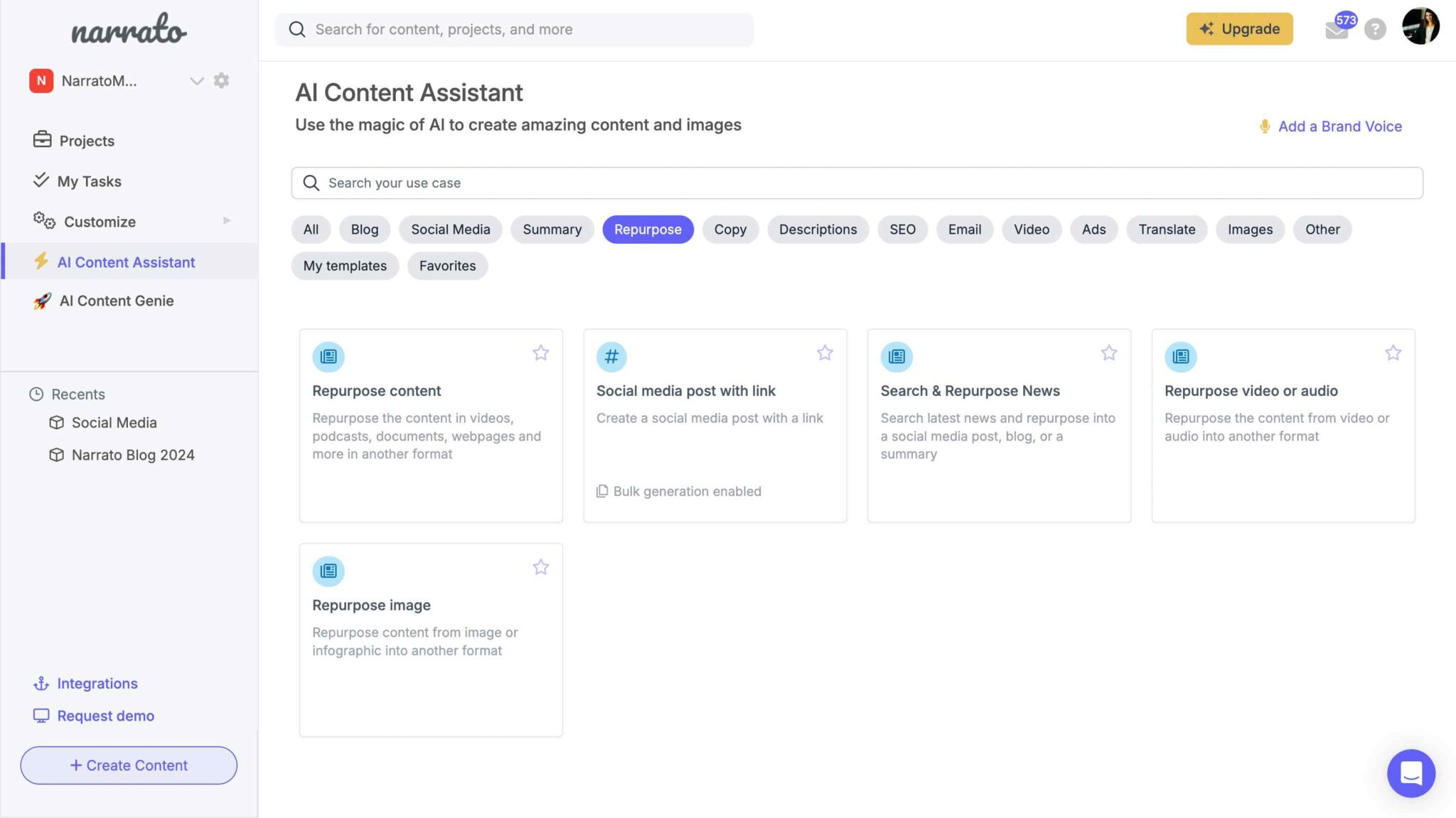
Task: Expand the Customize submenu arrow
Action: (227, 220)
